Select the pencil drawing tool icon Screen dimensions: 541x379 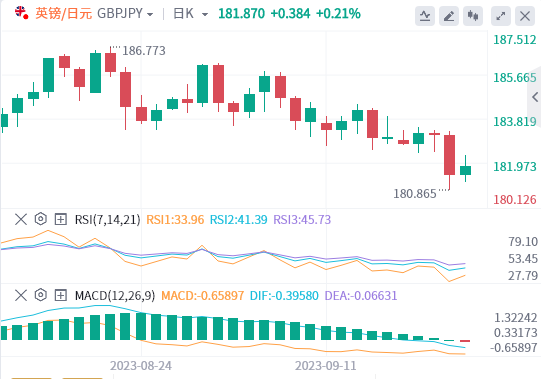coord(449,16)
